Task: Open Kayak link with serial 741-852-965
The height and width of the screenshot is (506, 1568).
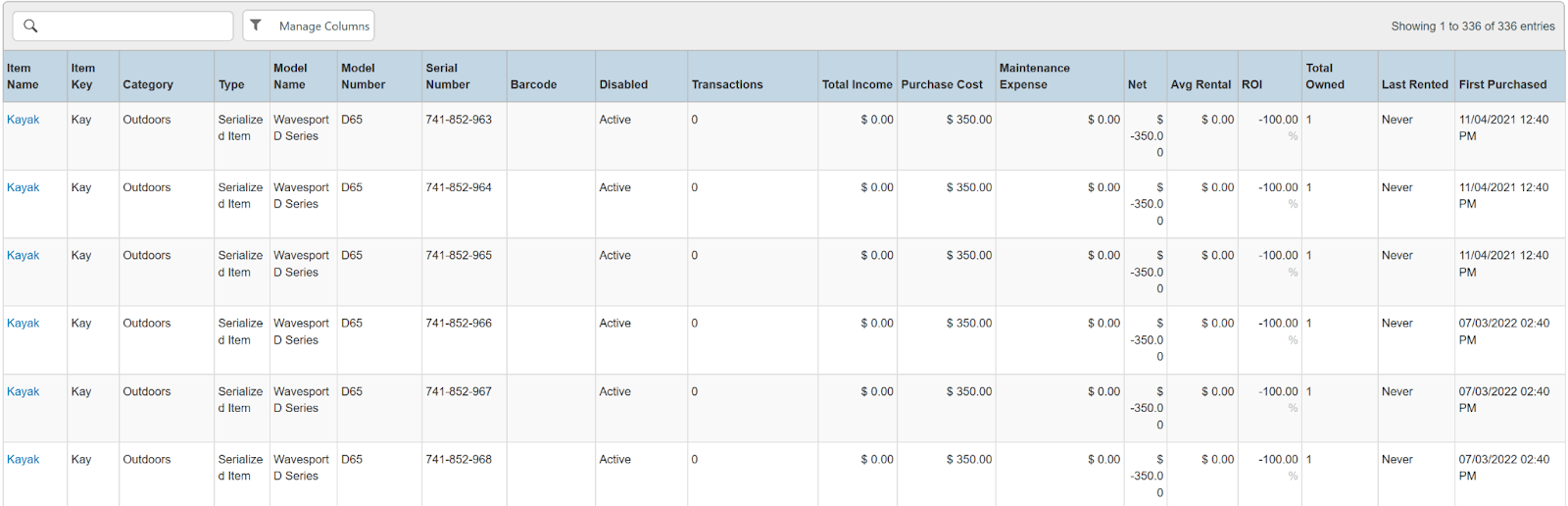Action: click(x=24, y=256)
